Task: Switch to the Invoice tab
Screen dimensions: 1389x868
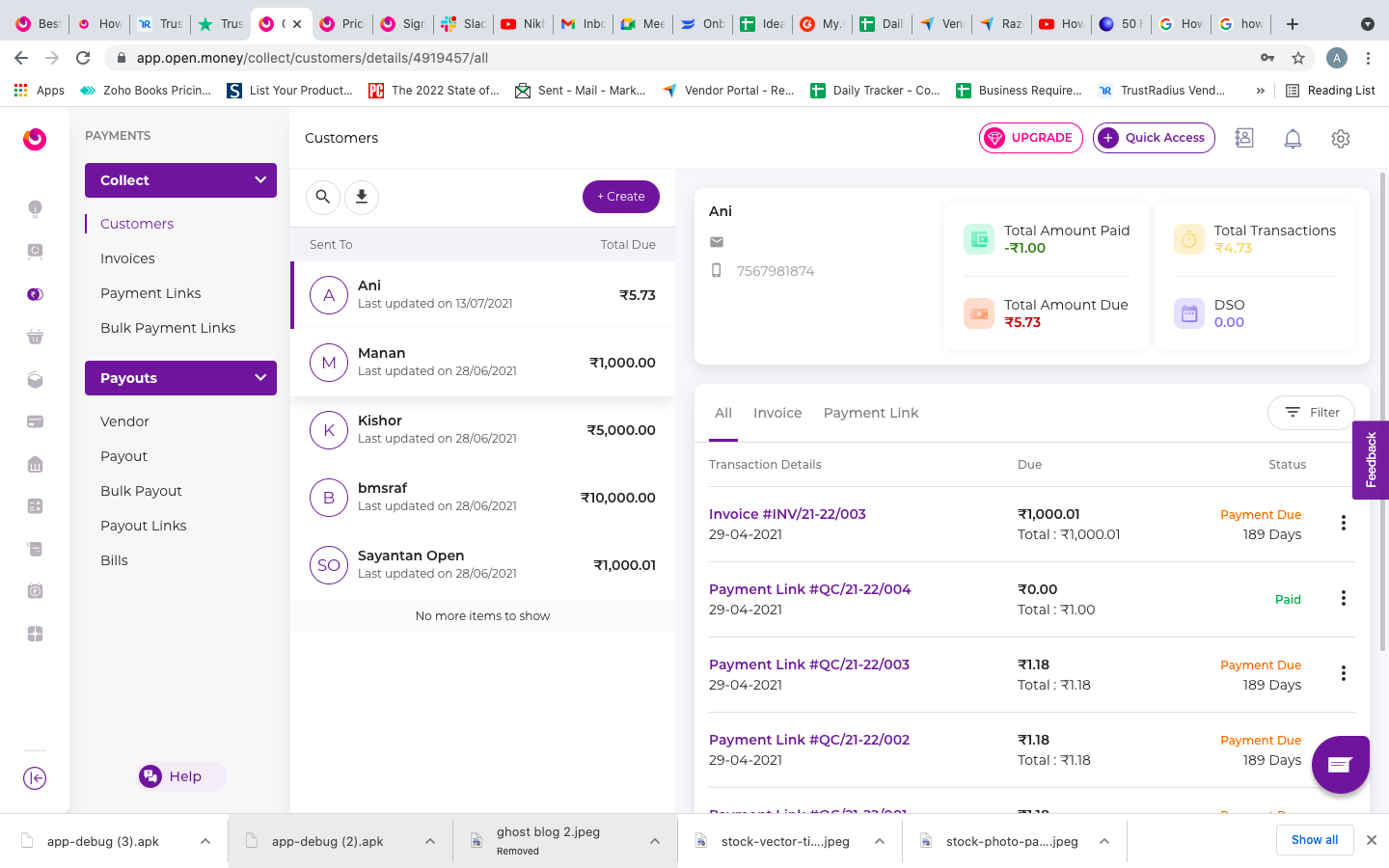Action: click(777, 413)
